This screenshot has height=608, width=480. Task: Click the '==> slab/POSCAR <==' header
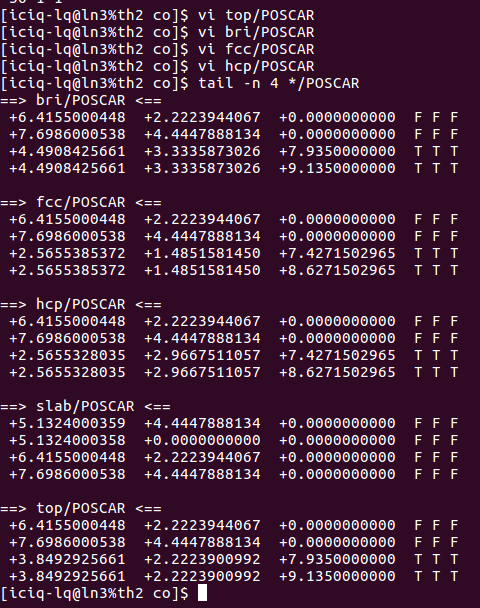[x=85, y=406]
